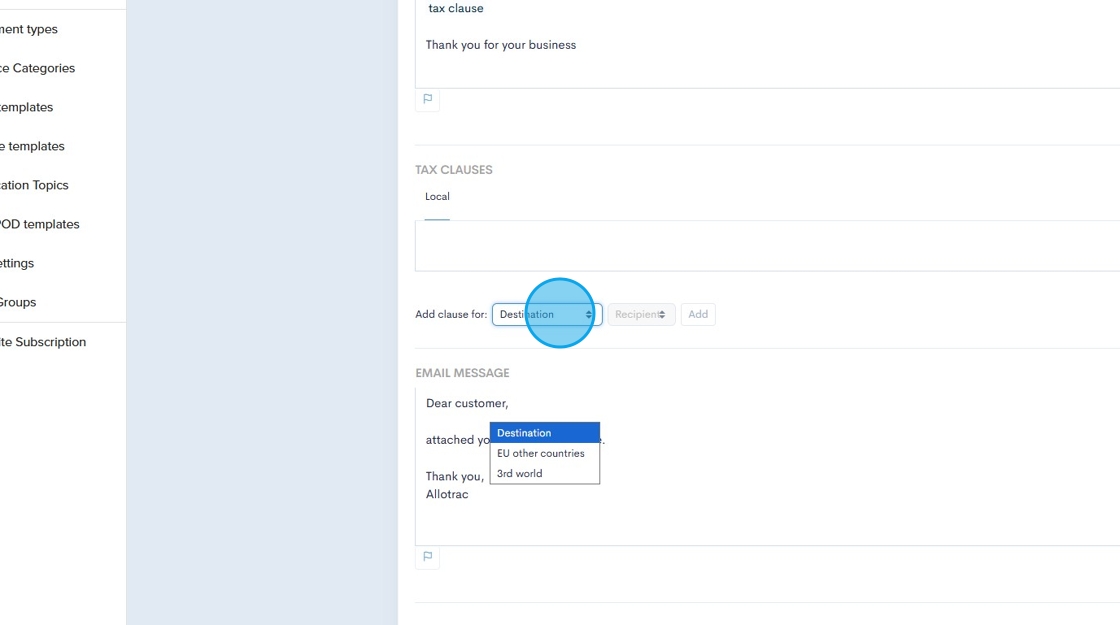The height and width of the screenshot is (625, 1120).
Task: Click the flag icon below the email message
Action: click(427, 556)
